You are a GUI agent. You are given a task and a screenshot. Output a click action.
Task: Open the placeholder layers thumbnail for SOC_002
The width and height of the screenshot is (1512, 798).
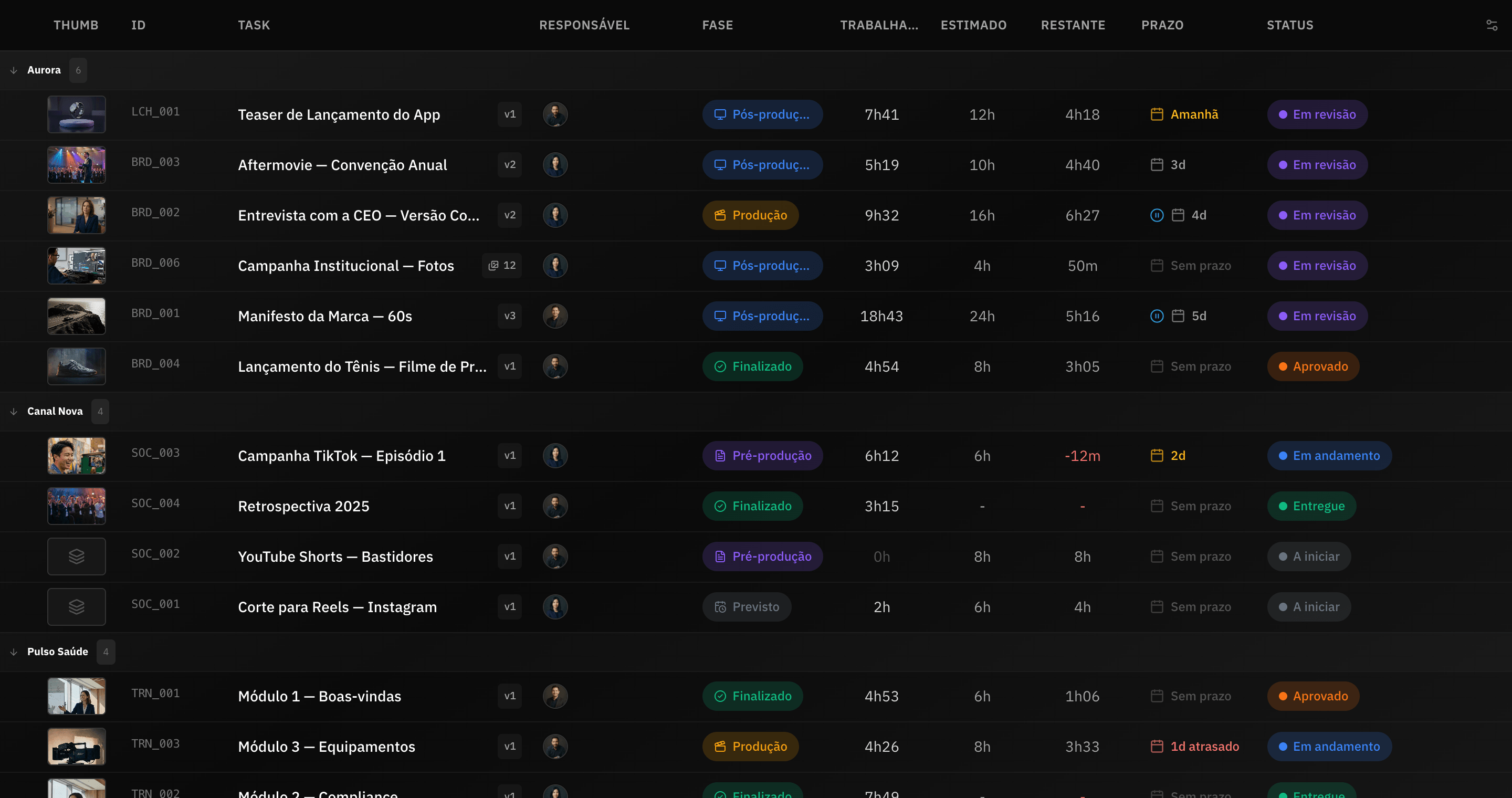click(76, 556)
